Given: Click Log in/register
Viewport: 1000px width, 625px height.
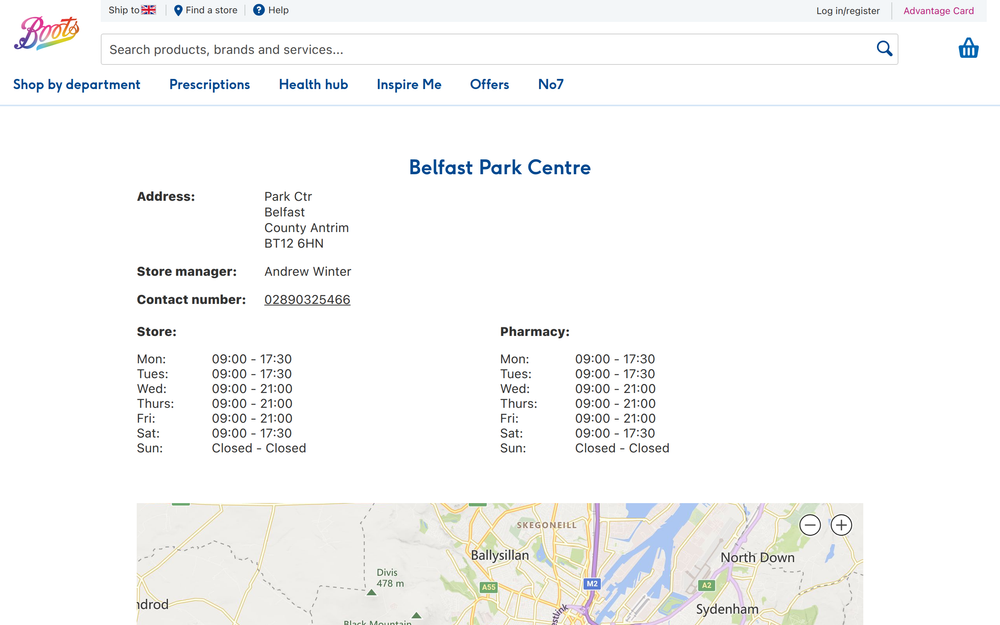Looking at the screenshot, I should point(848,11).
